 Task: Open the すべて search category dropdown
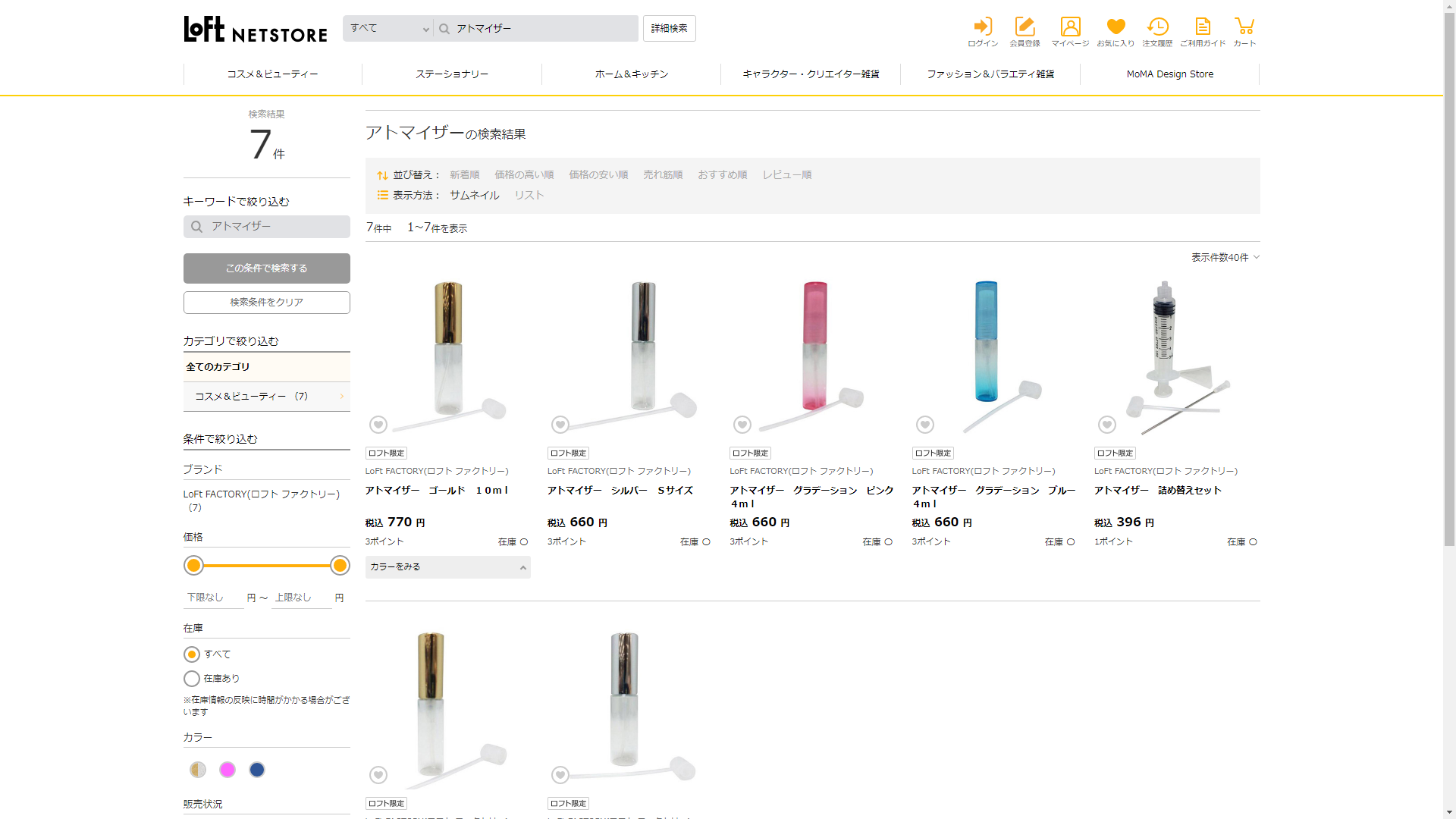[389, 29]
